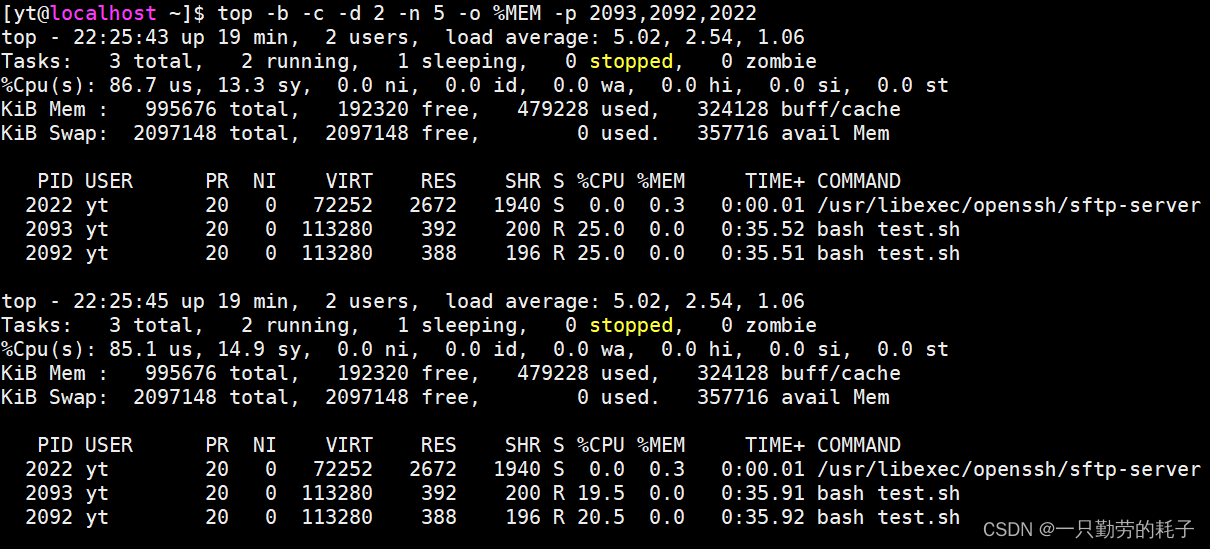
Task: Click the sftp-server command path under the 22:25:43 snapshot
Action: pyautogui.click(x=1009, y=205)
